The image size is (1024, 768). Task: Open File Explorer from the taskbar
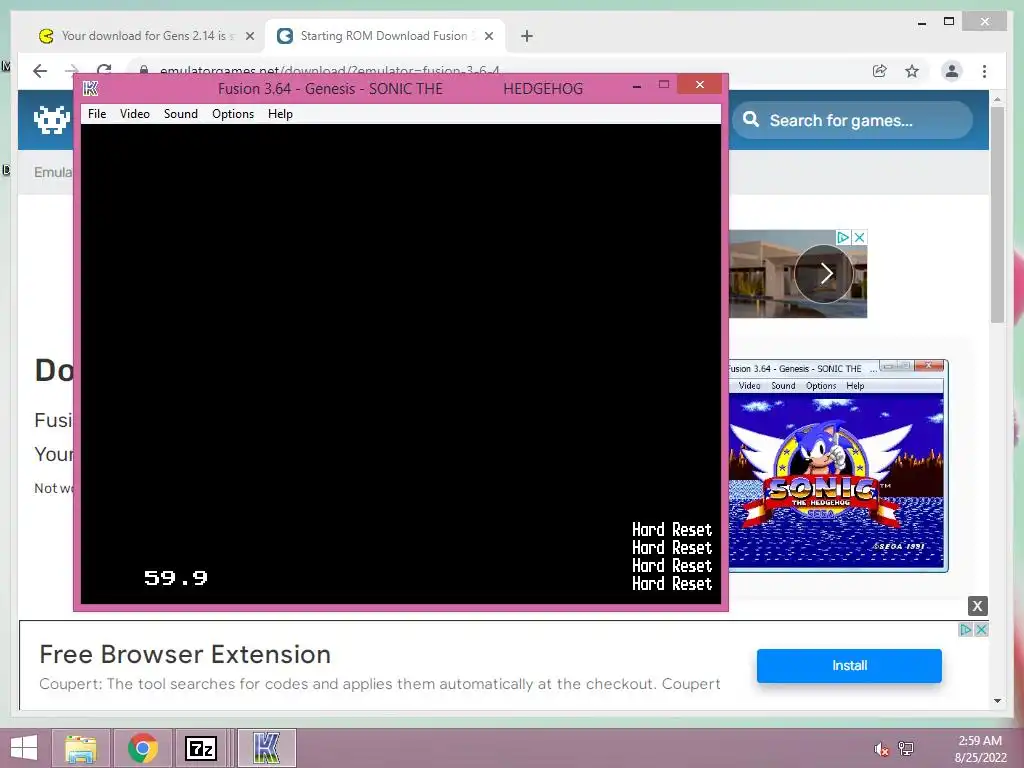coord(81,748)
